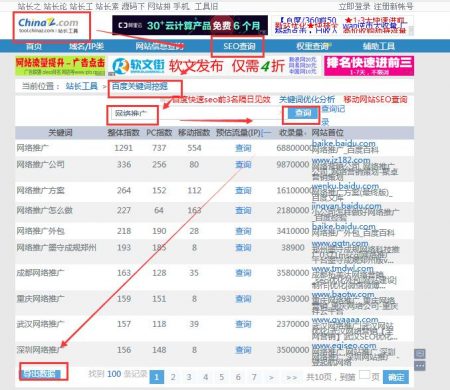Image resolution: width=450 pixels, height=390 pixels.
Task: Click 查询 traffic link in 重庆网络推广 row
Action: [x=243, y=299]
